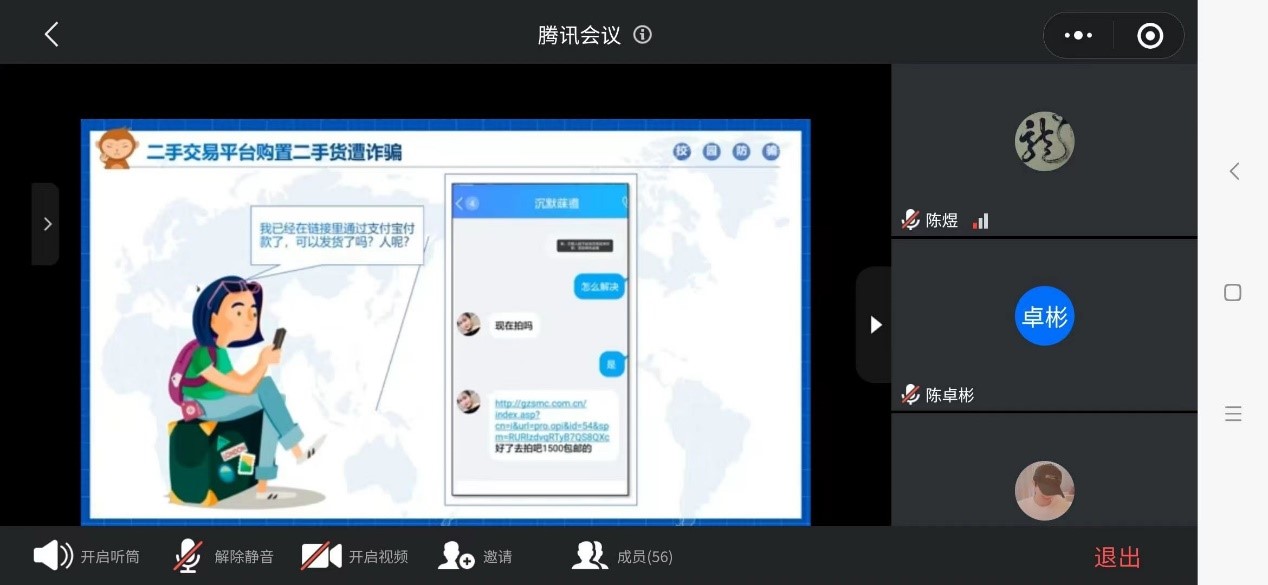This screenshot has width=1268, height=585.
Task: Tap the sender avatar beside 现在拍吗
Action: [468, 324]
